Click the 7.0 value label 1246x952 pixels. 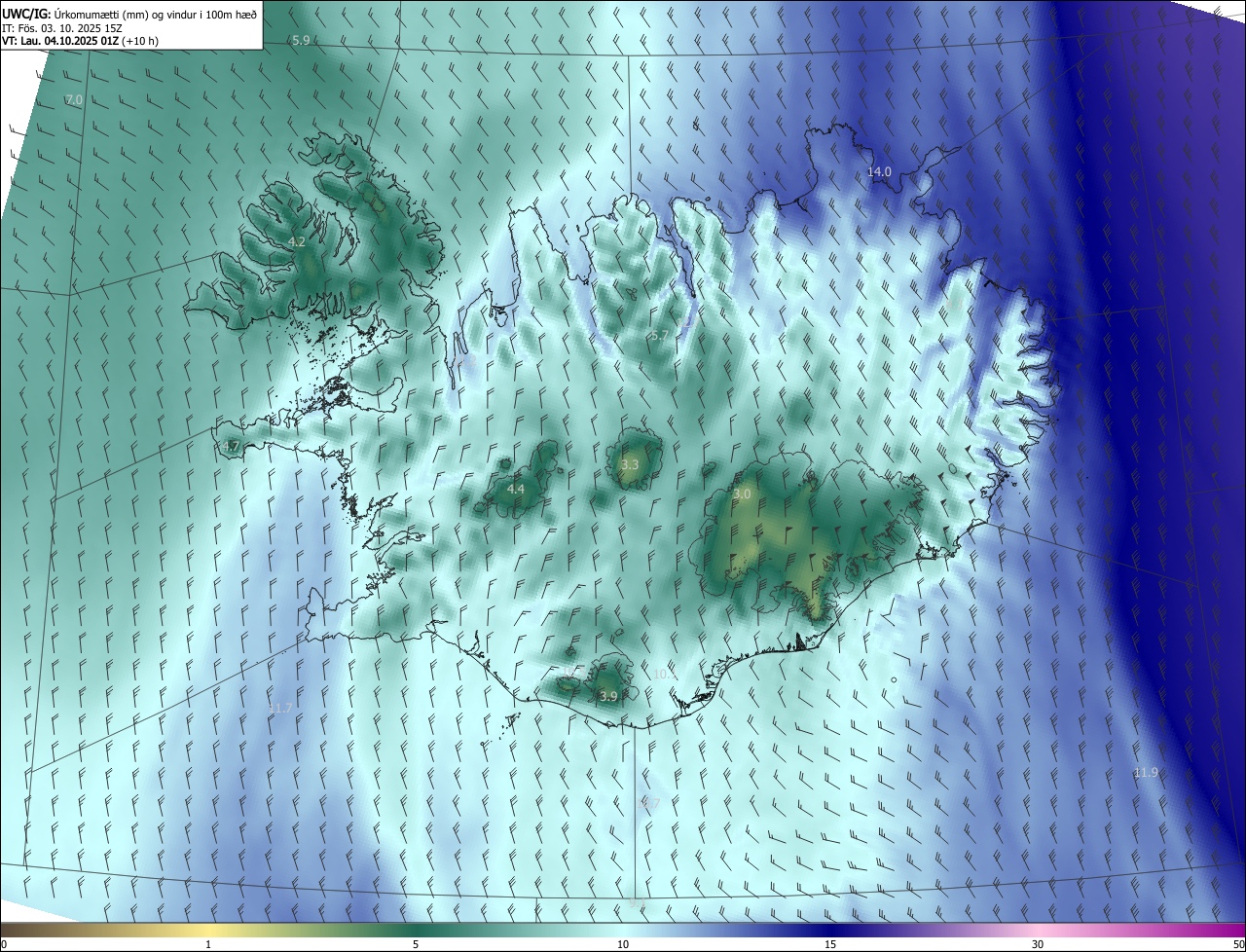[74, 100]
